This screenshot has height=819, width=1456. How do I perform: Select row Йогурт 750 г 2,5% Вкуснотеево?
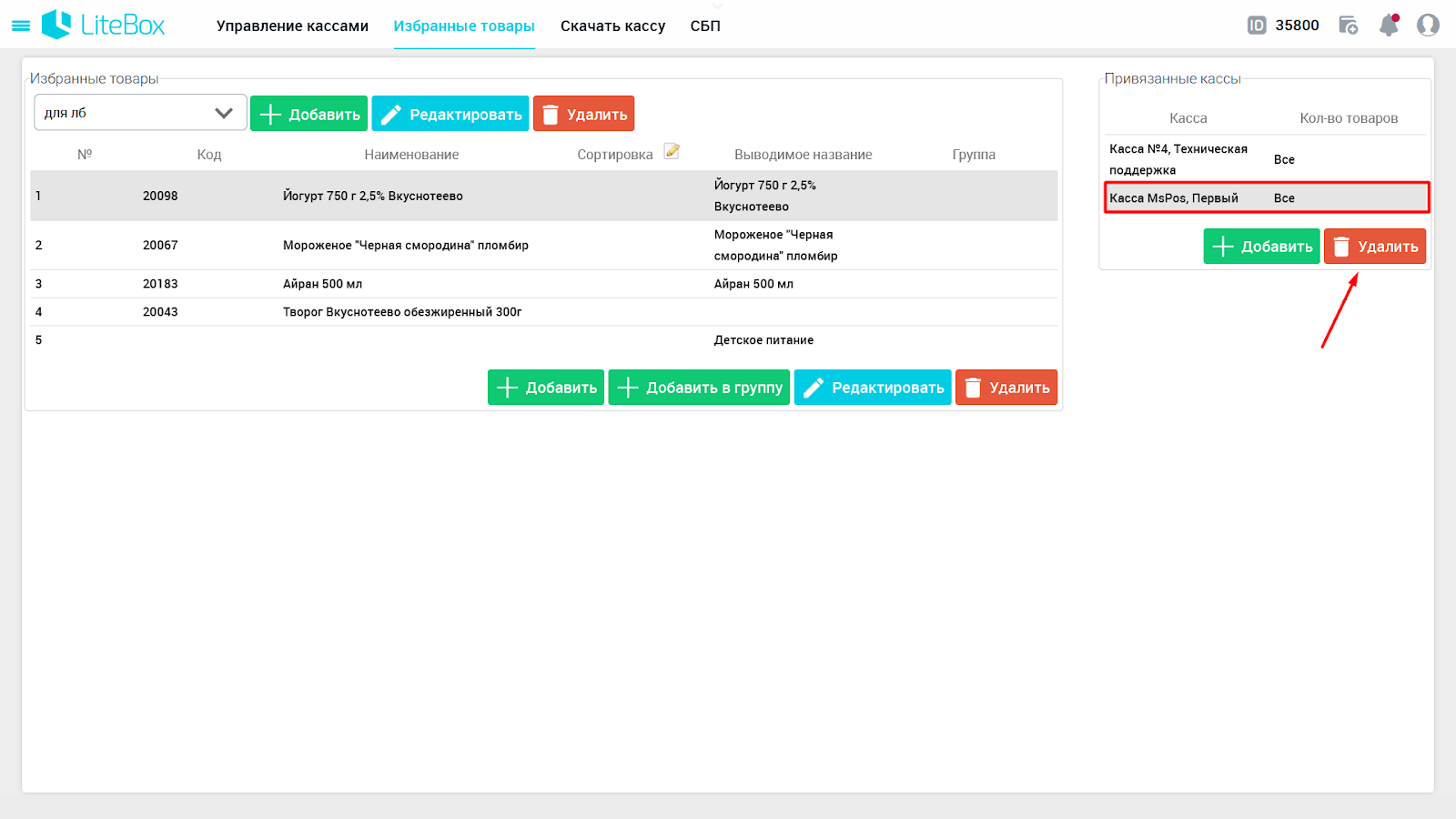coord(543,196)
